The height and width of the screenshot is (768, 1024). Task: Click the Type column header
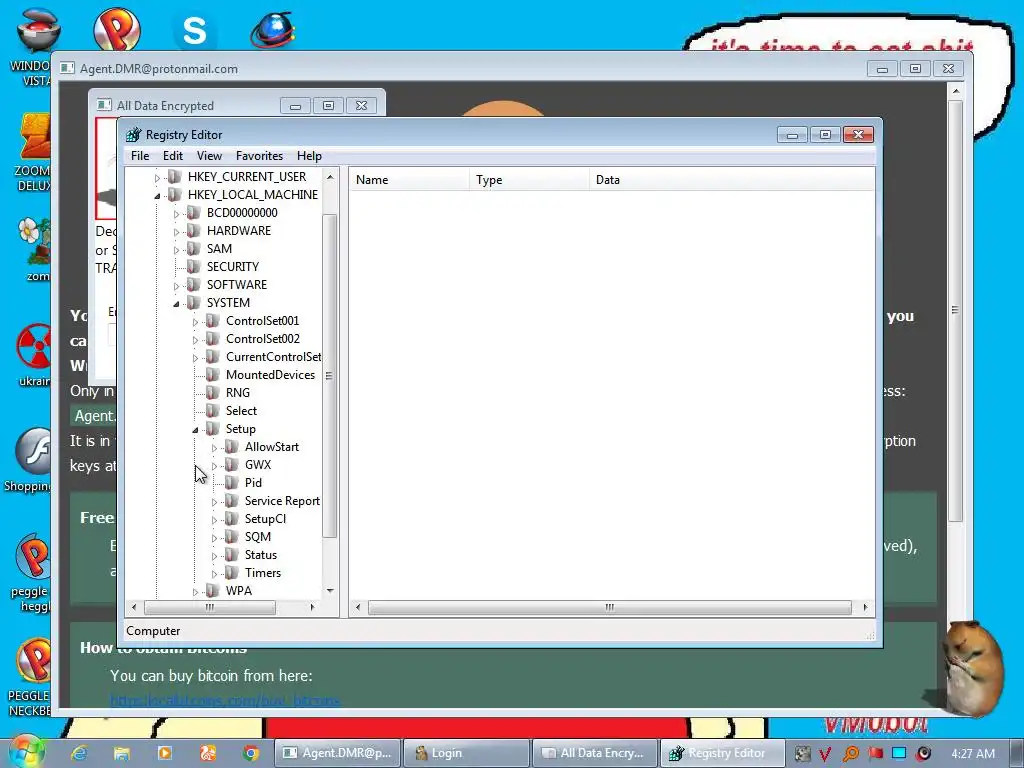pos(528,180)
